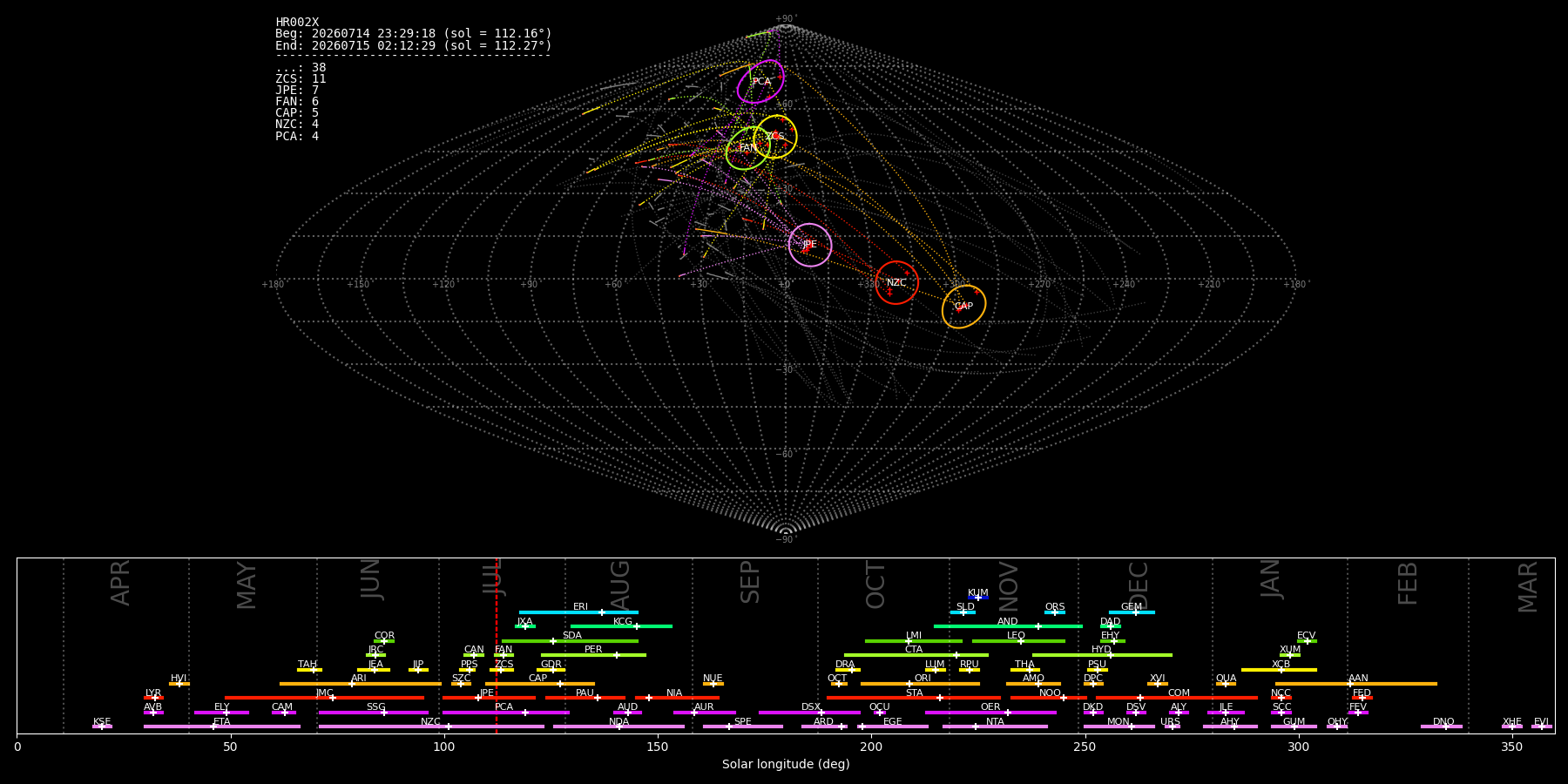Image resolution: width=1568 pixels, height=784 pixels.
Task: Select the NZC red radiant circle
Action: [897, 282]
